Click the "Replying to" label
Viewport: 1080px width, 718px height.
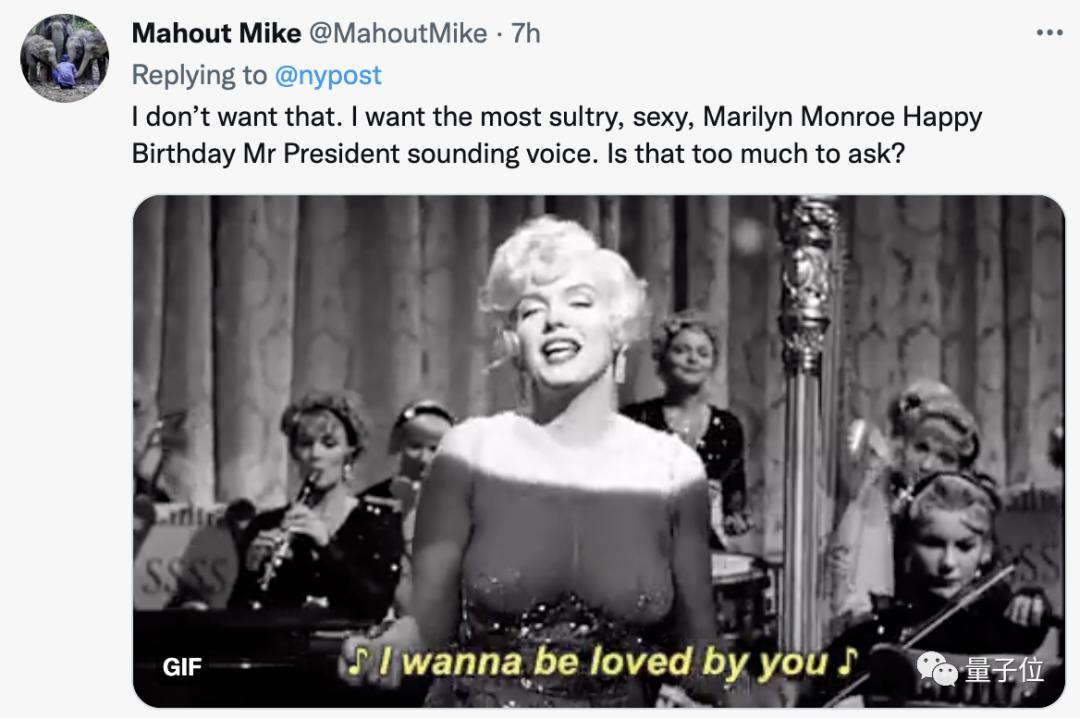coord(200,75)
